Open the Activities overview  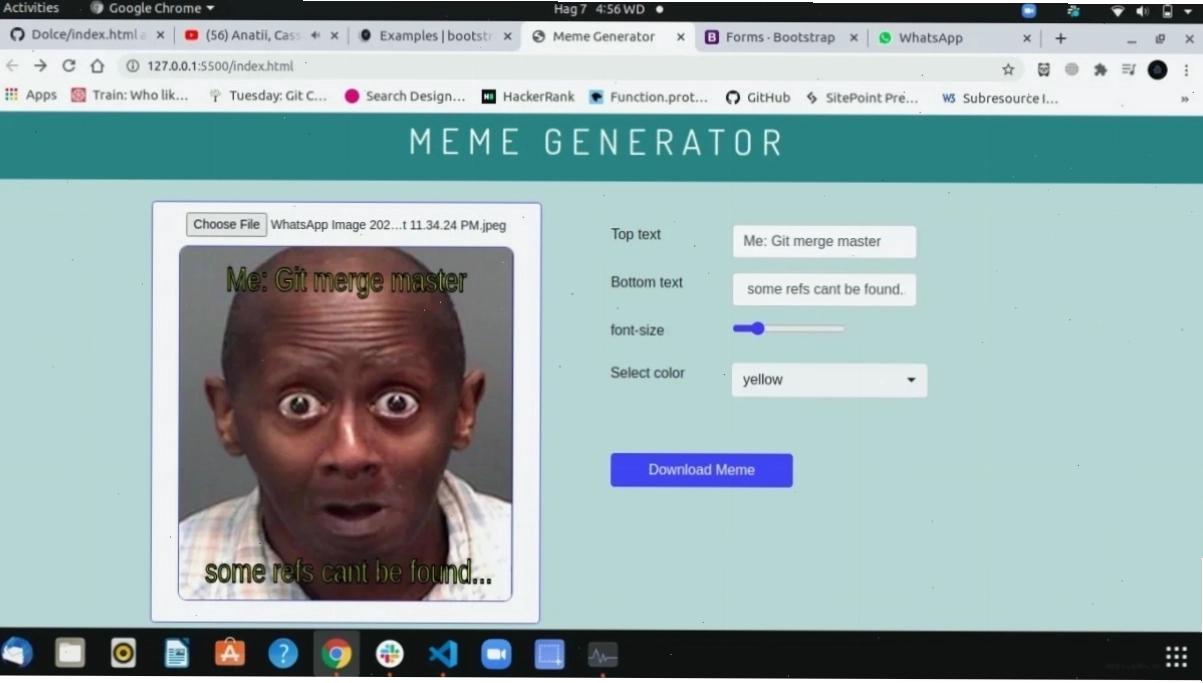point(31,8)
